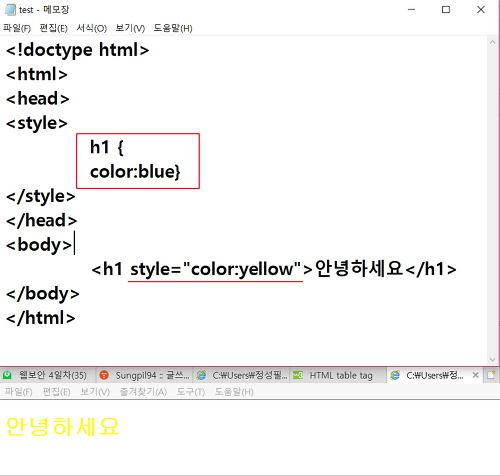500x476 pixels.
Task: Place cursor on opening <head> line
Action: pos(37,99)
